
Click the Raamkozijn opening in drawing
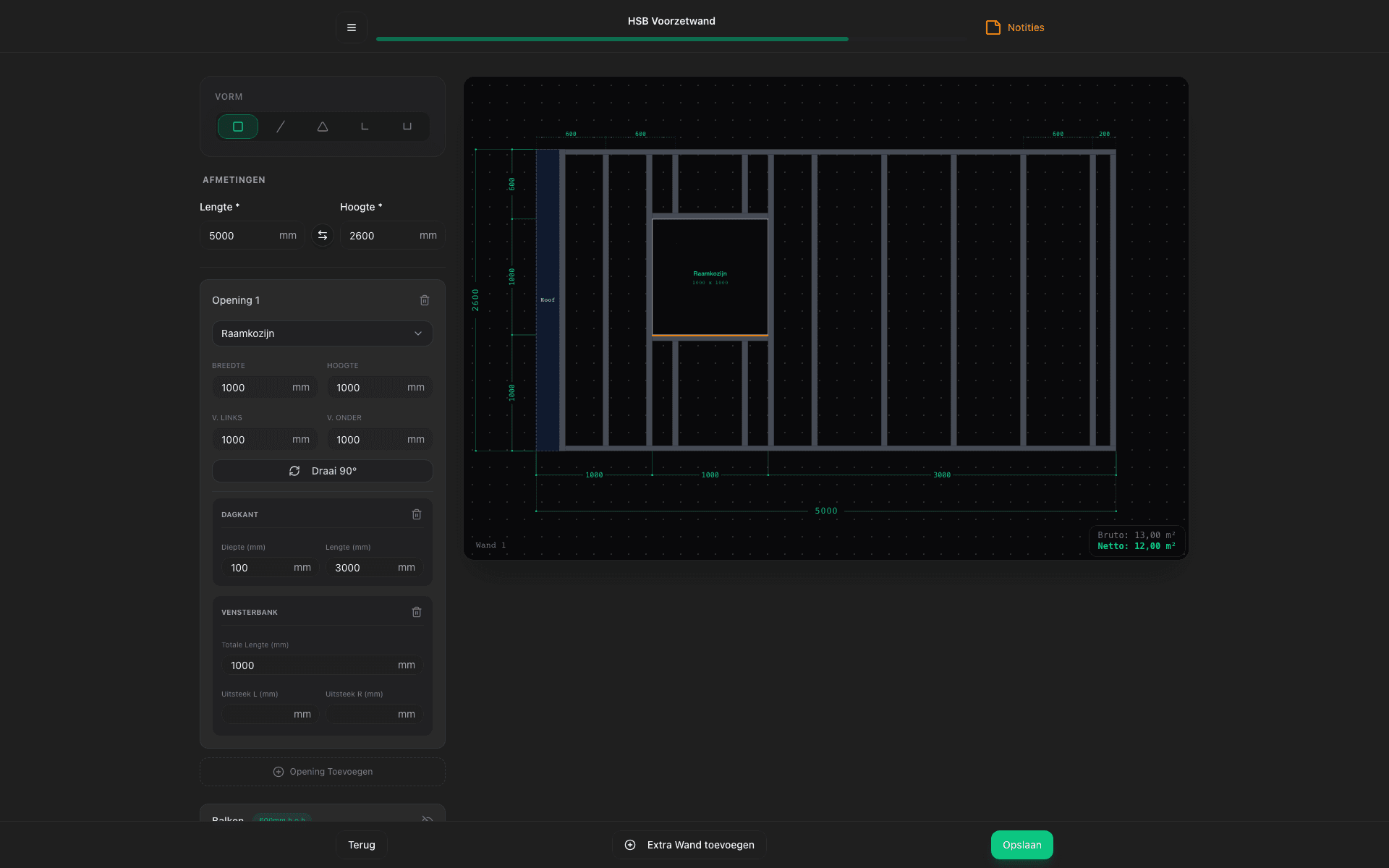click(710, 277)
